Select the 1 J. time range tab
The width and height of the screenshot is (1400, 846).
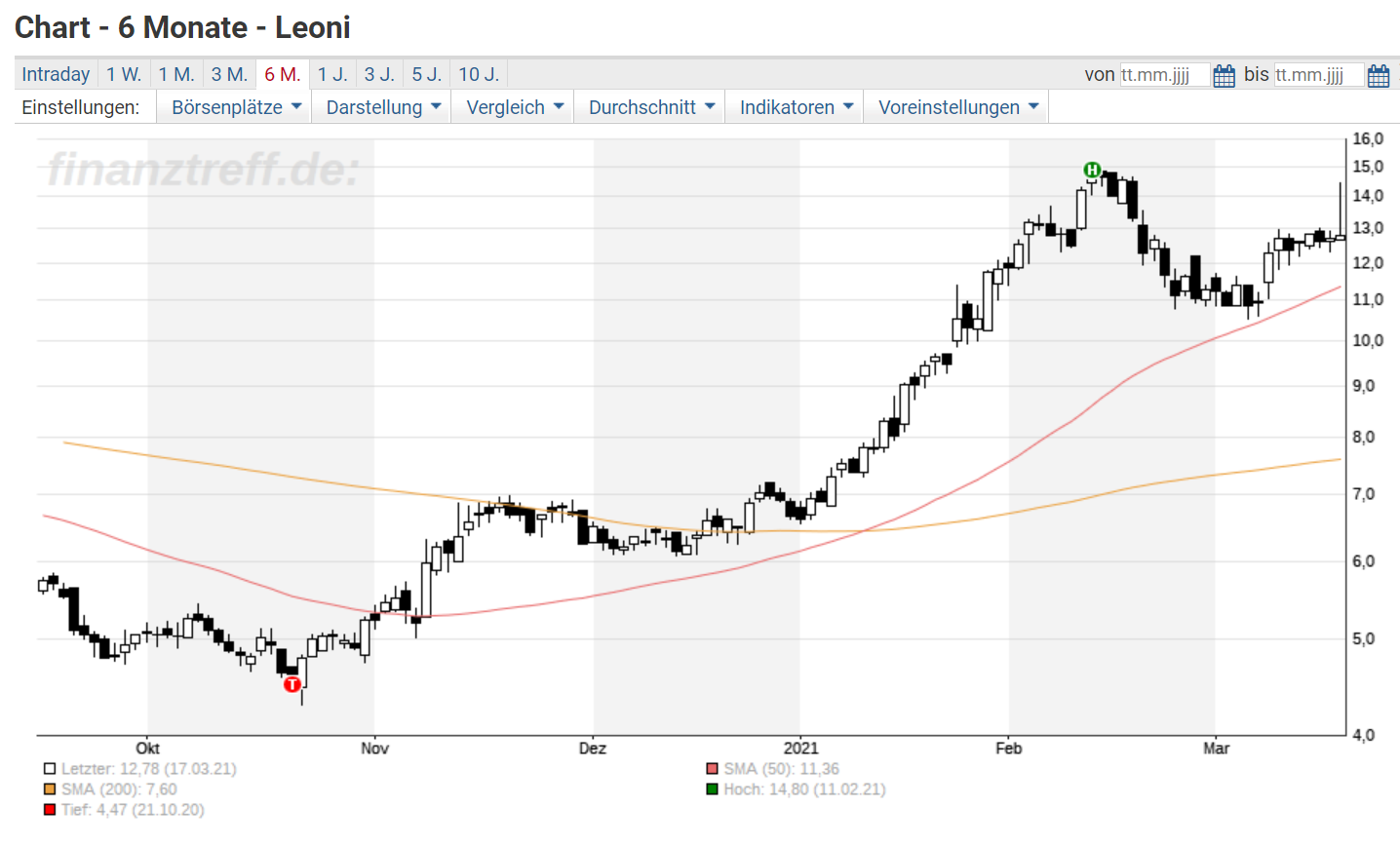[332, 74]
